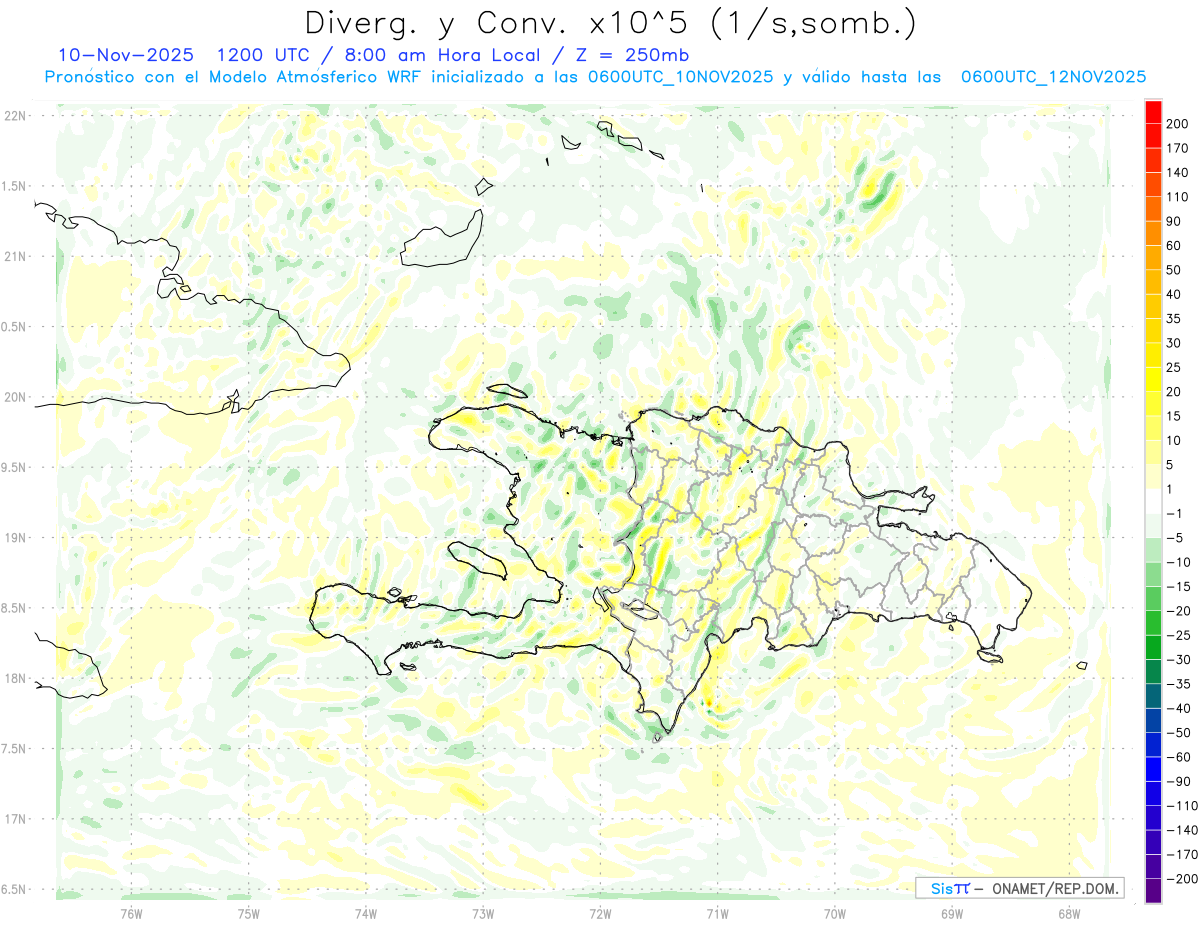This screenshot has height=927, width=1200.
Task: Click the positive "200" colorbar value
Action: click(x=1179, y=124)
